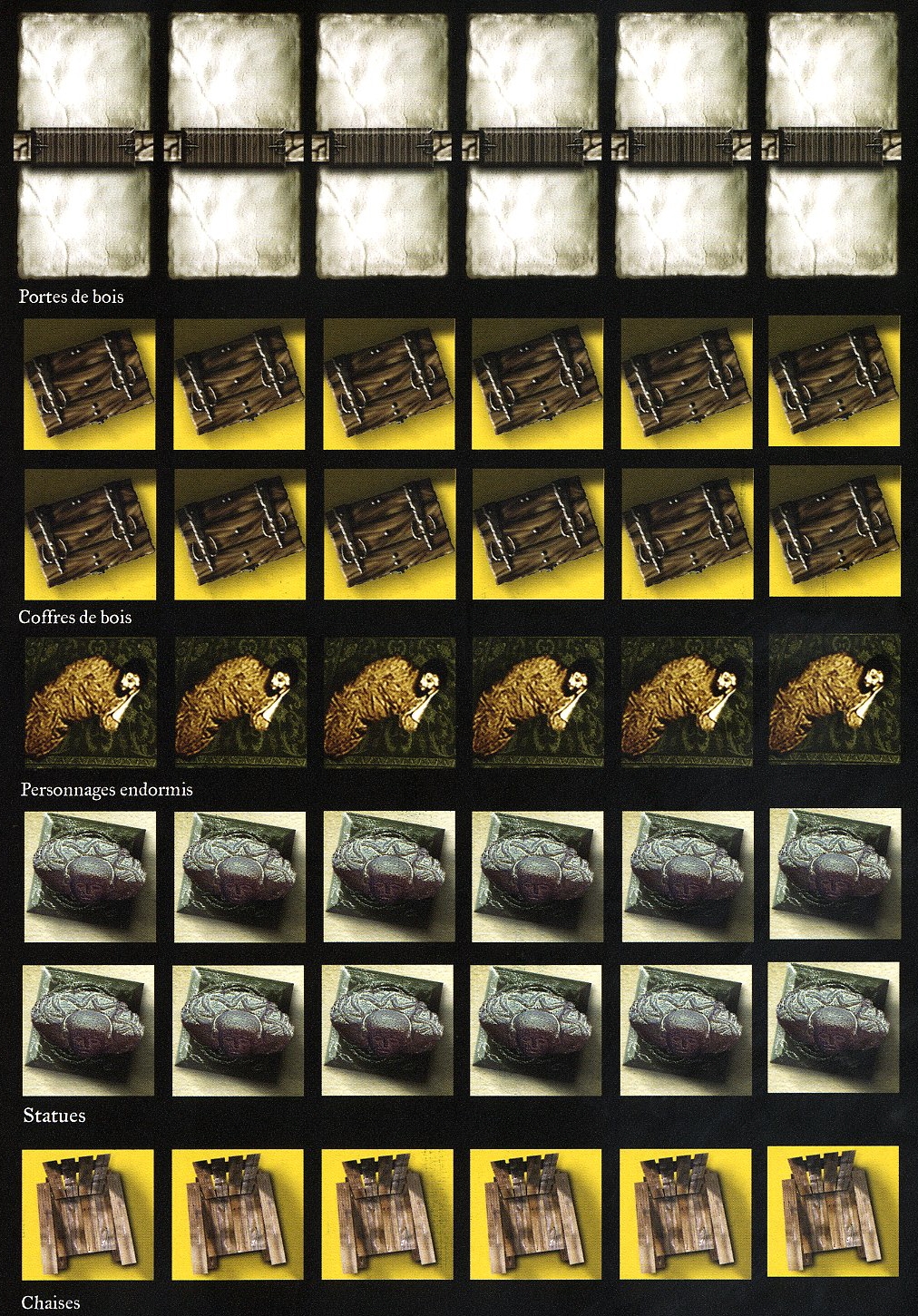This screenshot has height=1316, width=918.
Task: Click the third wooden door tile
Action: [382, 148]
